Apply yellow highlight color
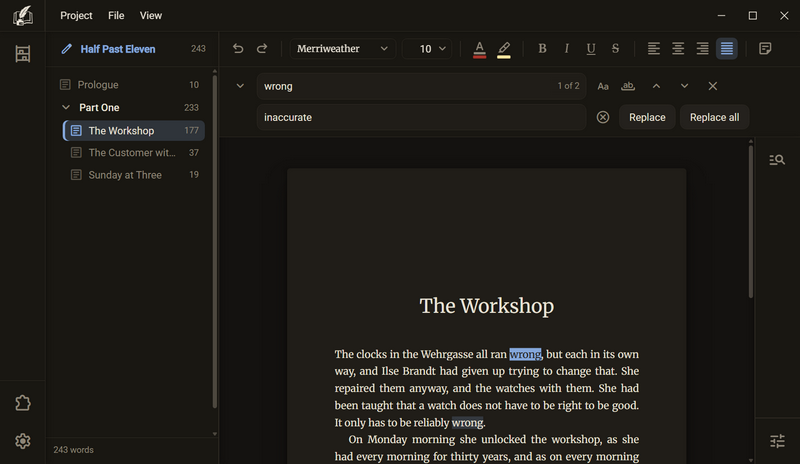This screenshot has height=464, width=800. click(x=504, y=49)
